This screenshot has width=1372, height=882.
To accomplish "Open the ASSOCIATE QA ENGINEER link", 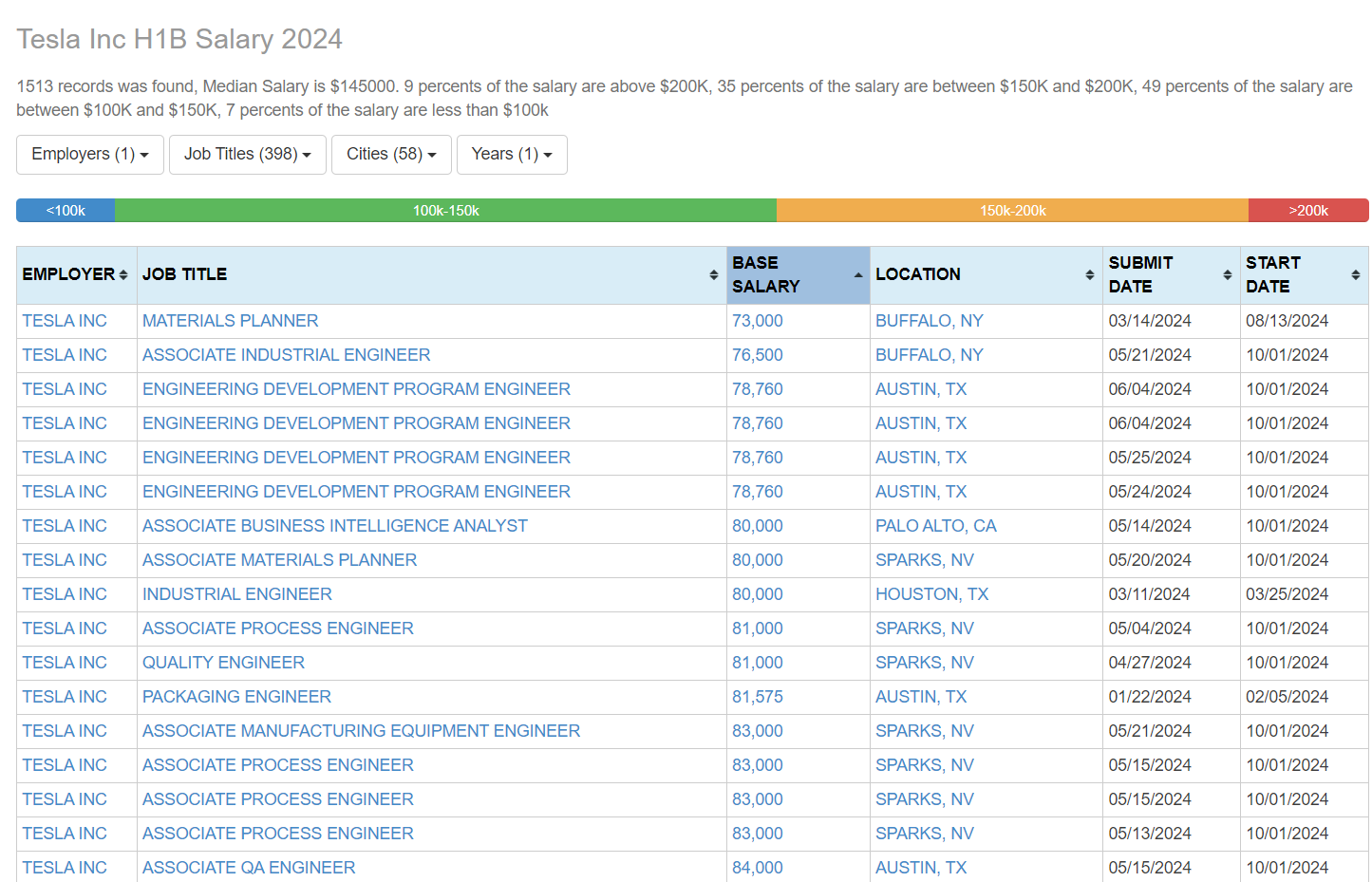I will (249, 868).
